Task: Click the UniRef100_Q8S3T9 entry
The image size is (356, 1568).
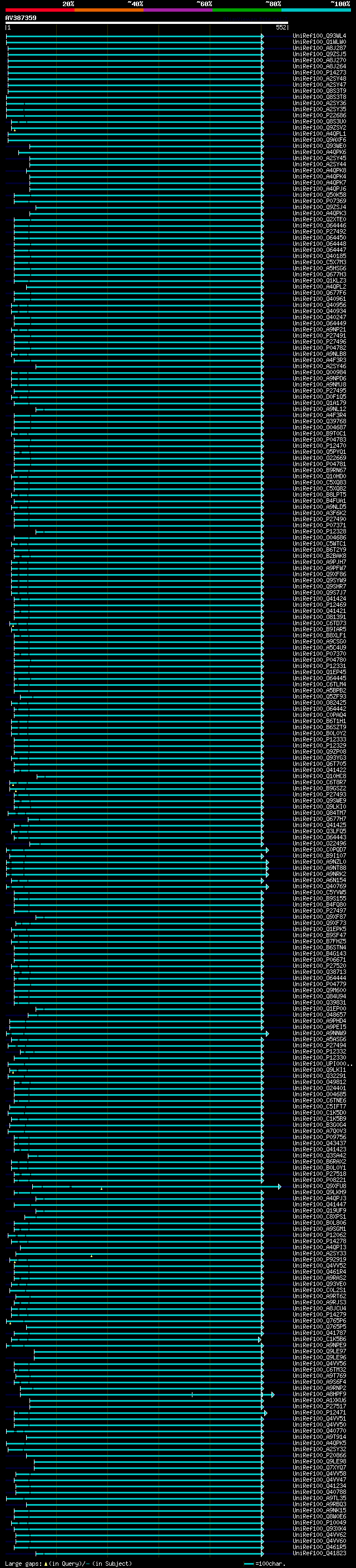Action: pos(319,91)
